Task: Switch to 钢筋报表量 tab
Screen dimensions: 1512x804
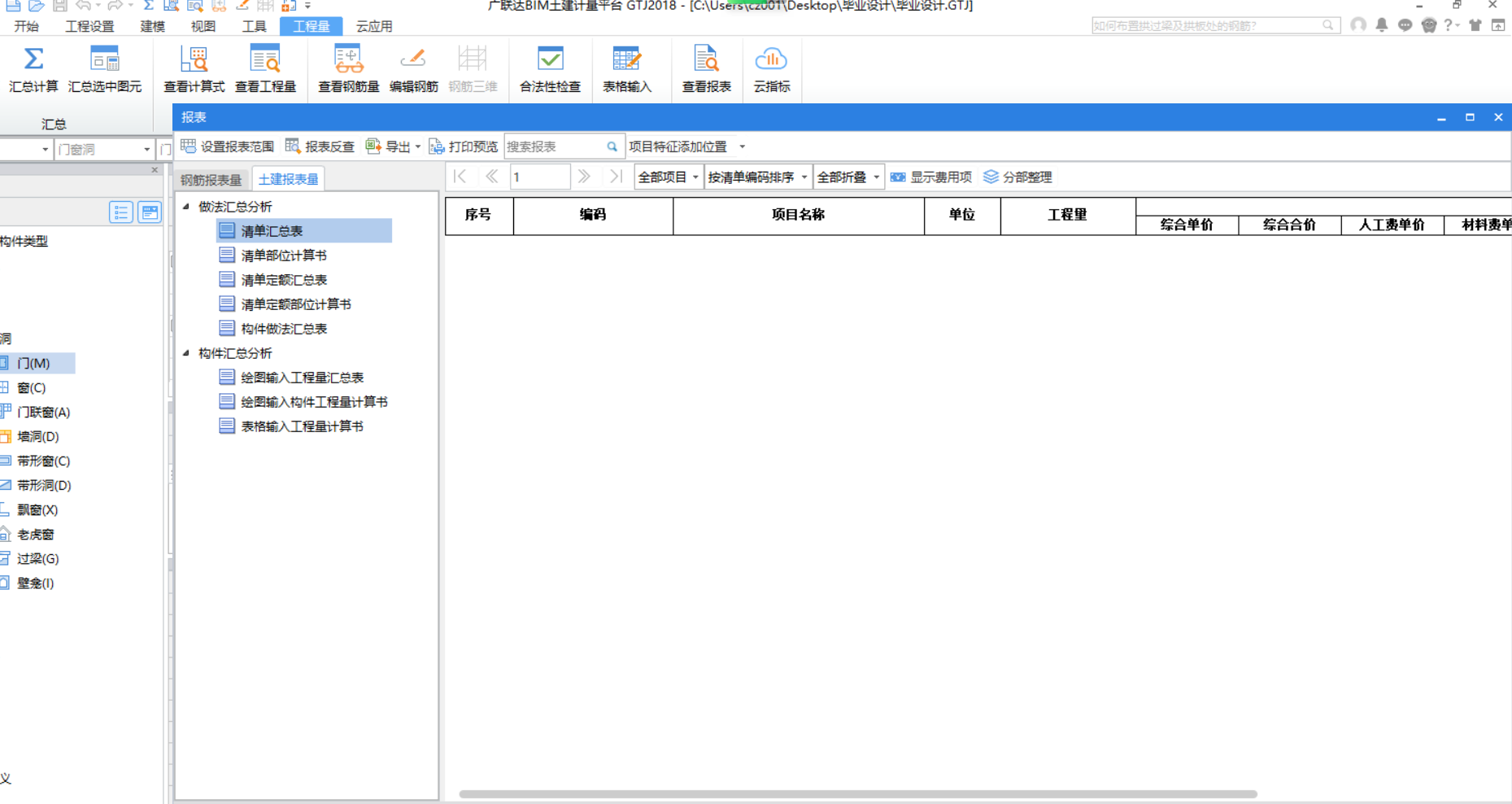Action: click(211, 179)
